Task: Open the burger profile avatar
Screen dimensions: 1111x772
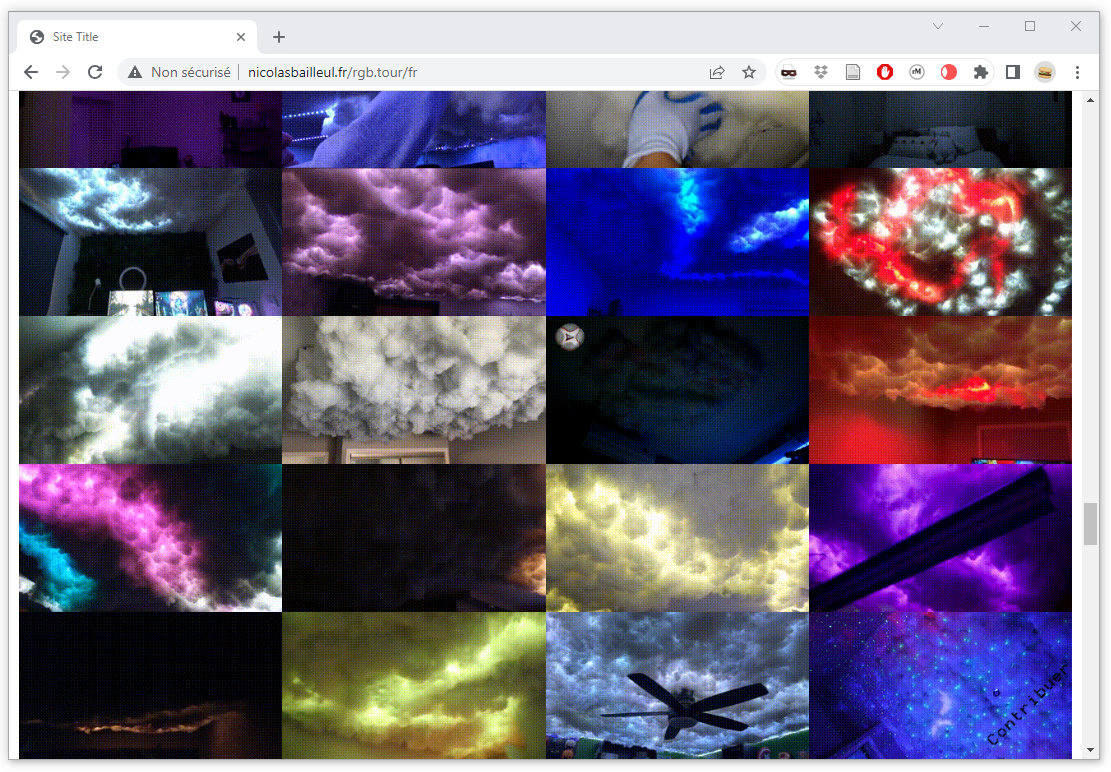Action: pyautogui.click(x=1045, y=72)
